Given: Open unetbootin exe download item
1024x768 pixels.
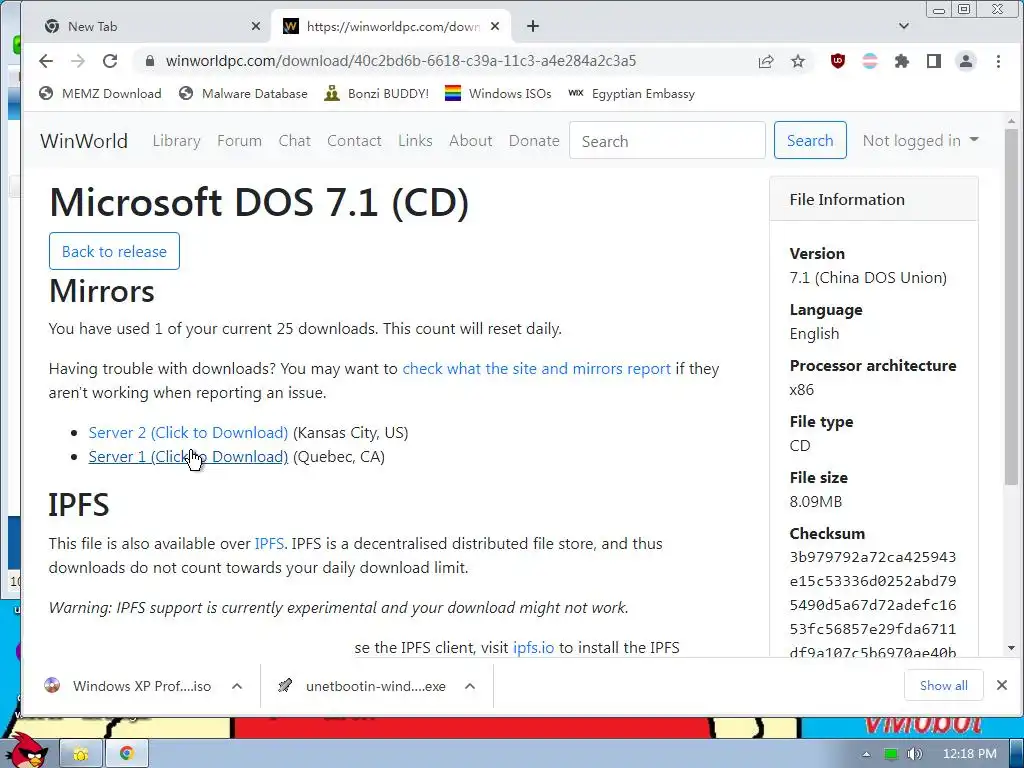Looking at the screenshot, I should pyautogui.click(x=362, y=686).
